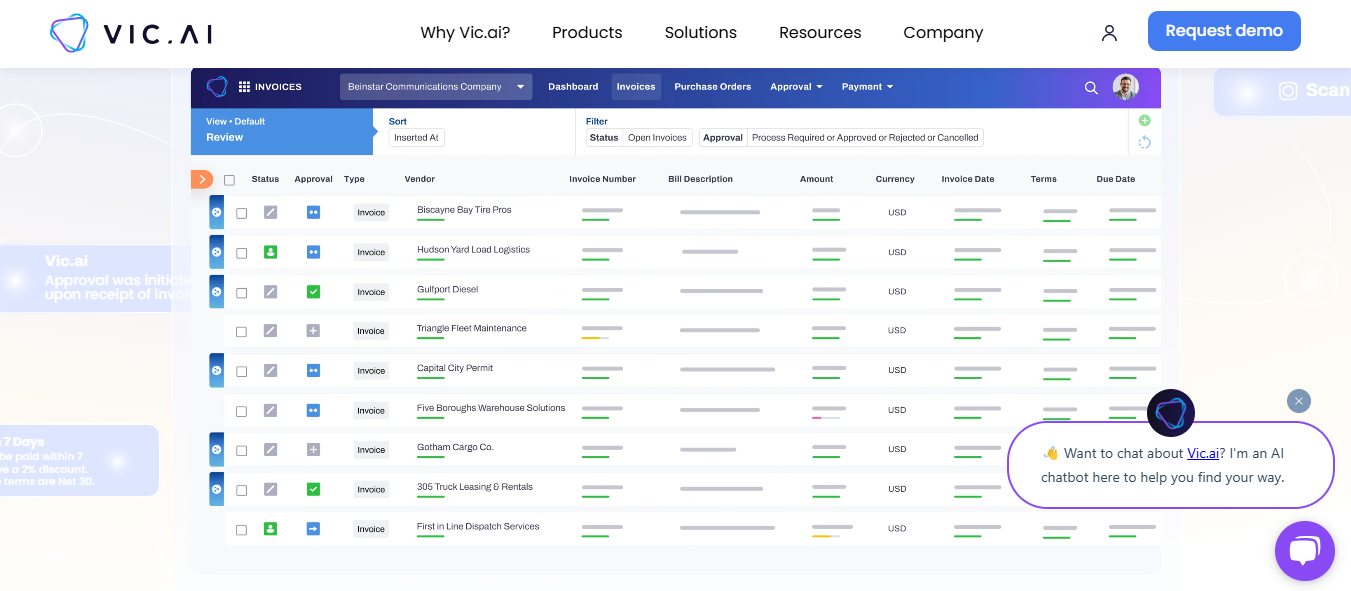Open the Purchase Orders tab

click(x=712, y=87)
